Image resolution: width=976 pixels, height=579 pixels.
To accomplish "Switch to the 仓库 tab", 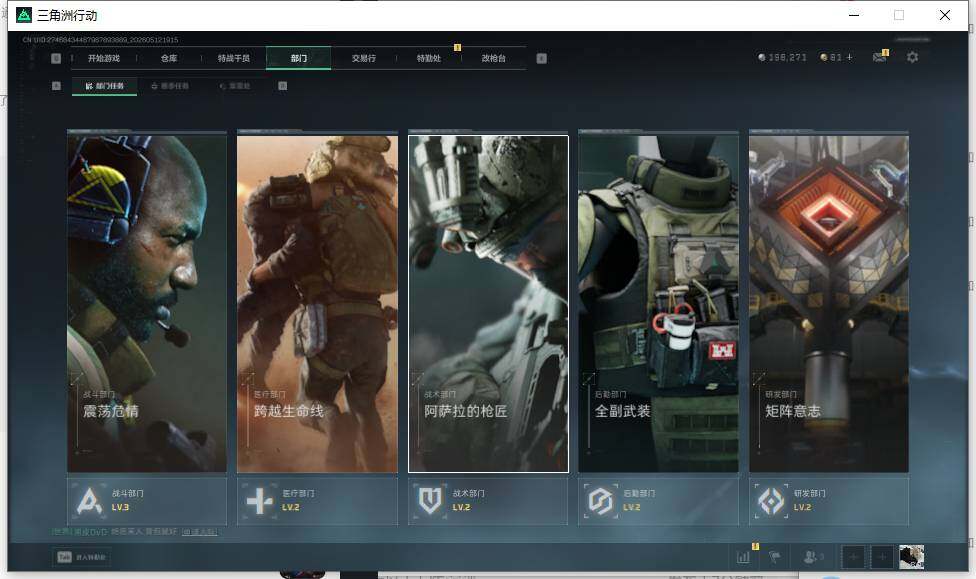I will pyautogui.click(x=169, y=58).
